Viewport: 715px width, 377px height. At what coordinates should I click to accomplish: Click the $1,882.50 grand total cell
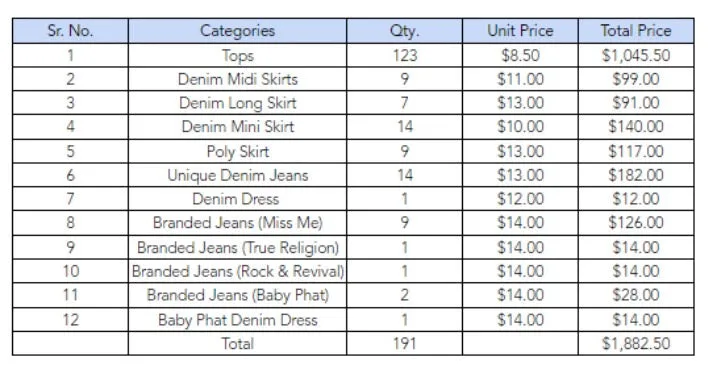[636, 344]
